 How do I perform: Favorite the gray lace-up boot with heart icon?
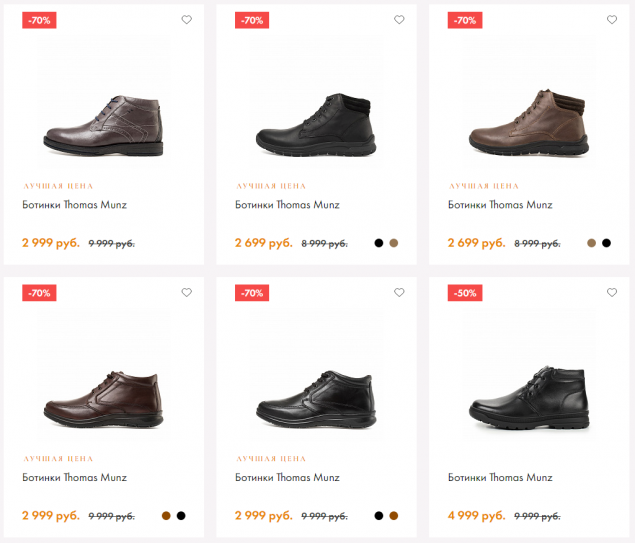[186, 19]
